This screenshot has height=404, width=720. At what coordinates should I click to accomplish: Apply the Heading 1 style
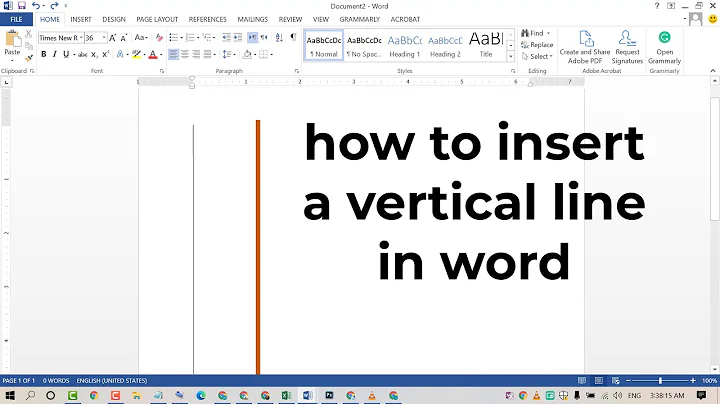(405, 45)
